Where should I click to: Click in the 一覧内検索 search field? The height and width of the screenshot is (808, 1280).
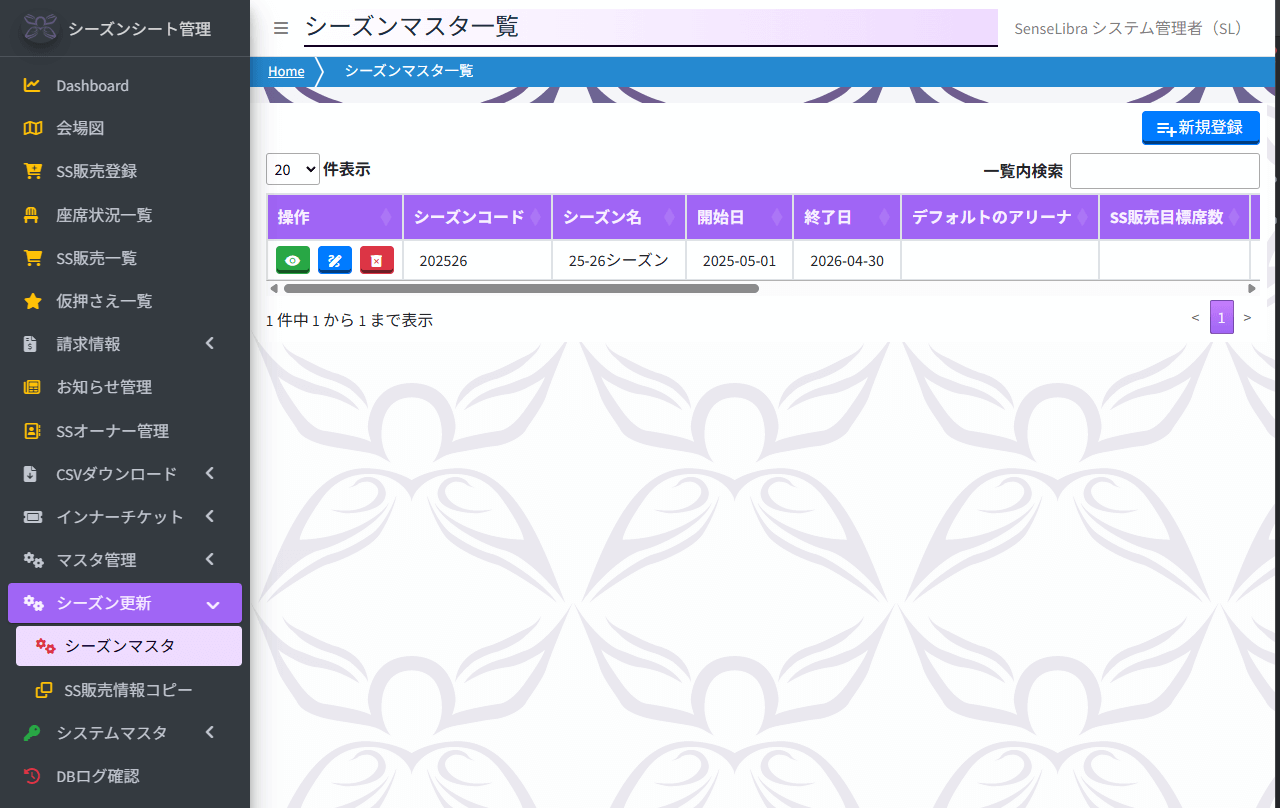[1164, 170]
